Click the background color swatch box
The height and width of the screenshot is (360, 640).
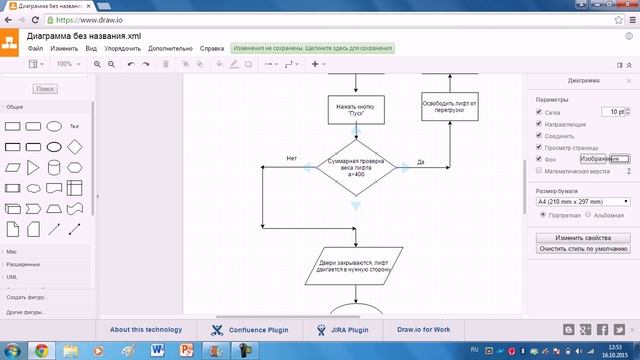pos(620,159)
